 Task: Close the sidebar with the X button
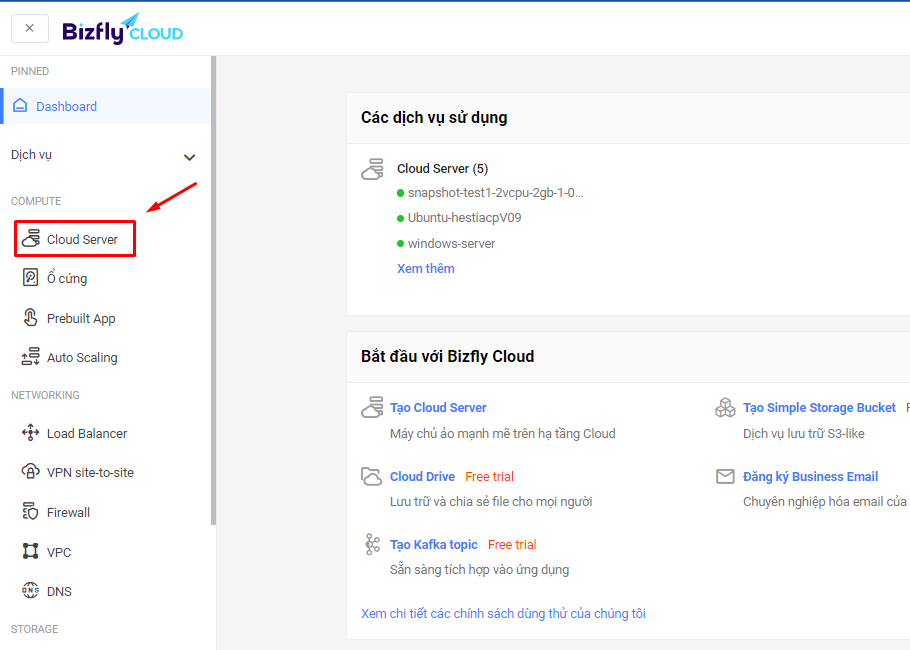30,28
